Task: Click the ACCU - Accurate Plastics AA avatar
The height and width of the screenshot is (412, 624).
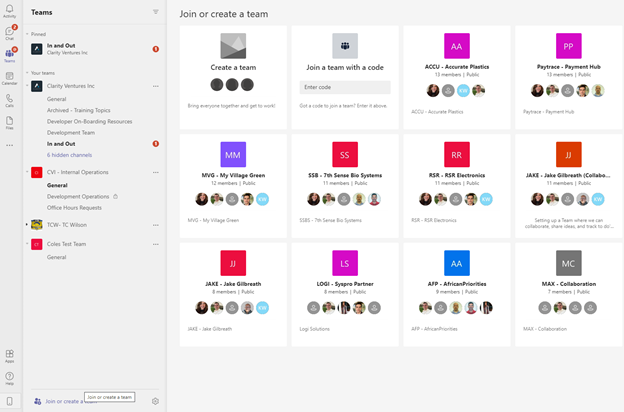Action: pyautogui.click(x=457, y=46)
